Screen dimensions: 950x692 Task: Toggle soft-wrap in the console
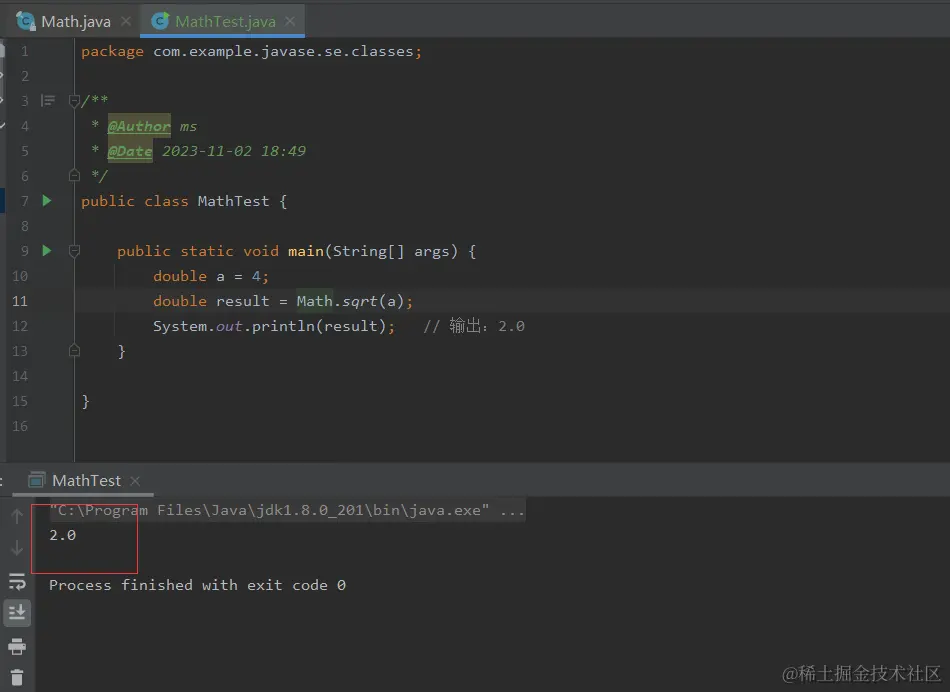pyautogui.click(x=17, y=581)
